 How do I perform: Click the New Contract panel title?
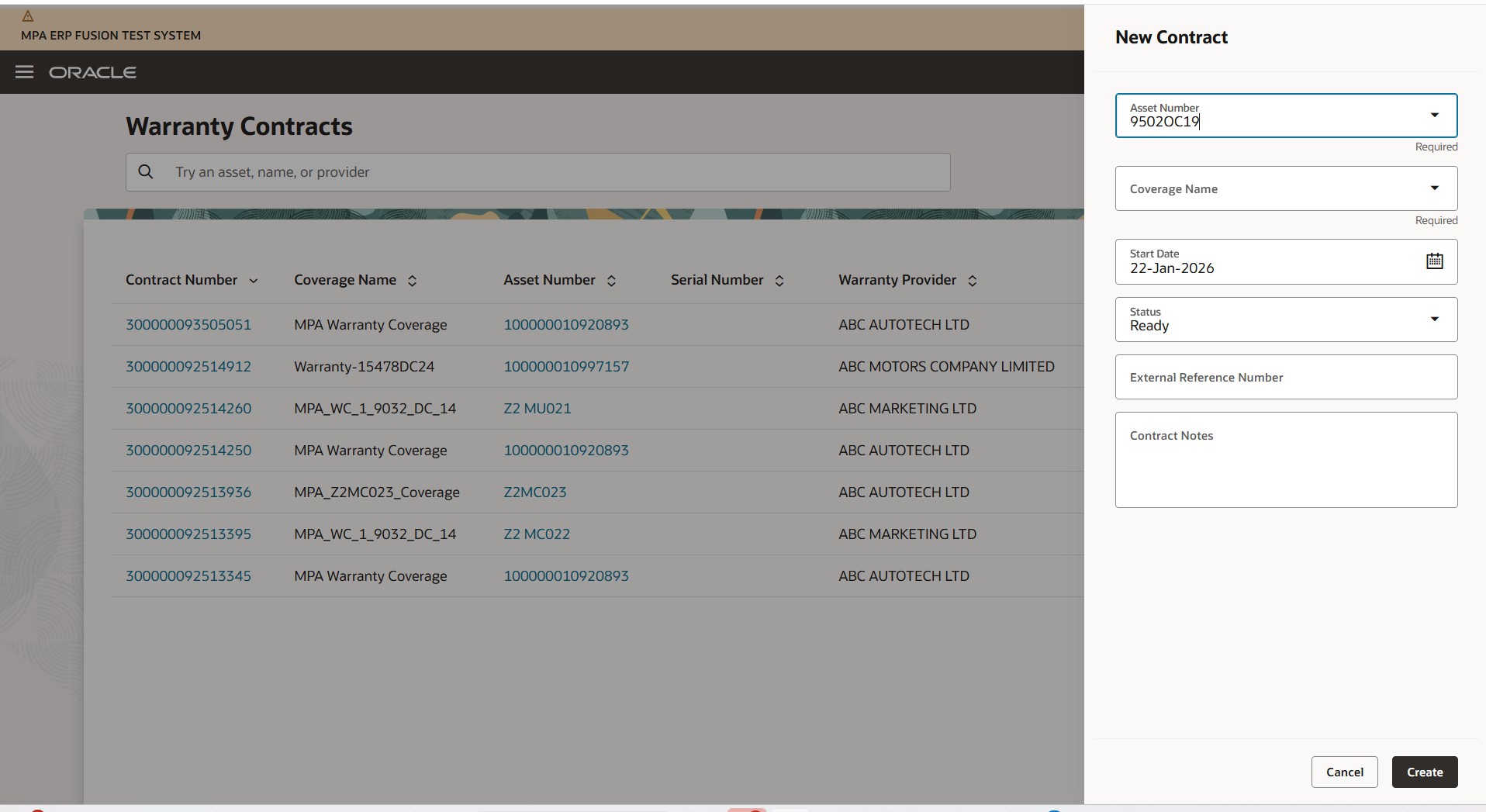coord(1171,37)
